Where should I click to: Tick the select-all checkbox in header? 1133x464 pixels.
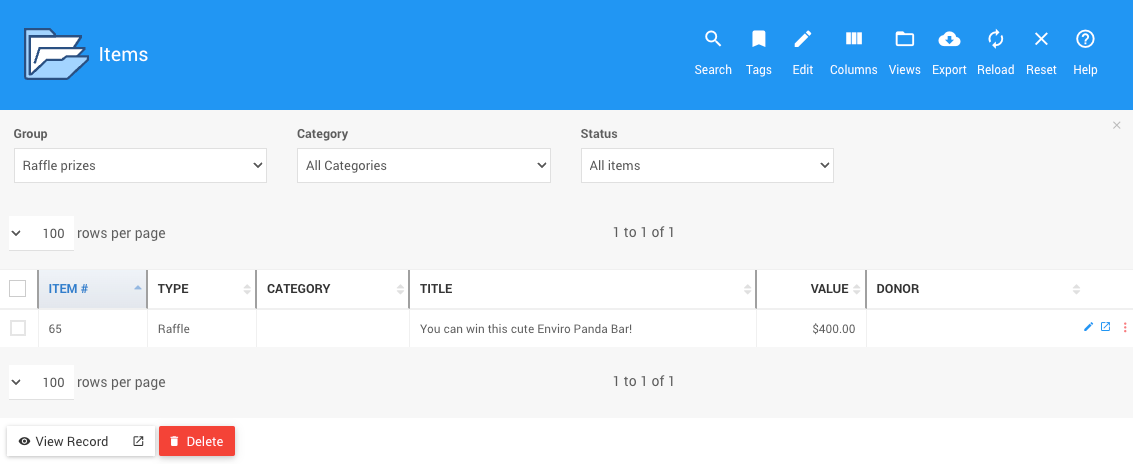pyautogui.click(x=18, y=289)
